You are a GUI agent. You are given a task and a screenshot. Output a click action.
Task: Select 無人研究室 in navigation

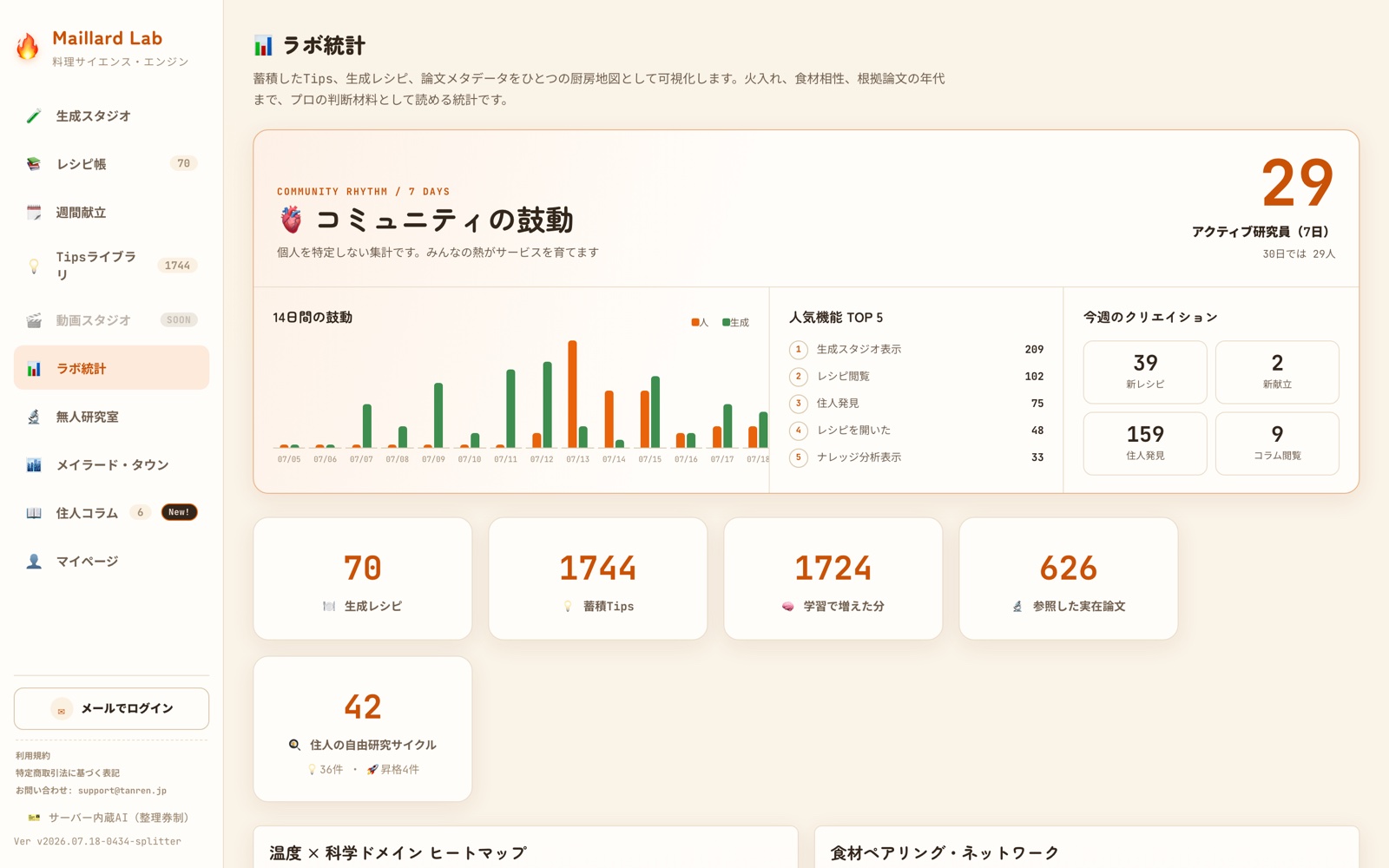[111, 417]
